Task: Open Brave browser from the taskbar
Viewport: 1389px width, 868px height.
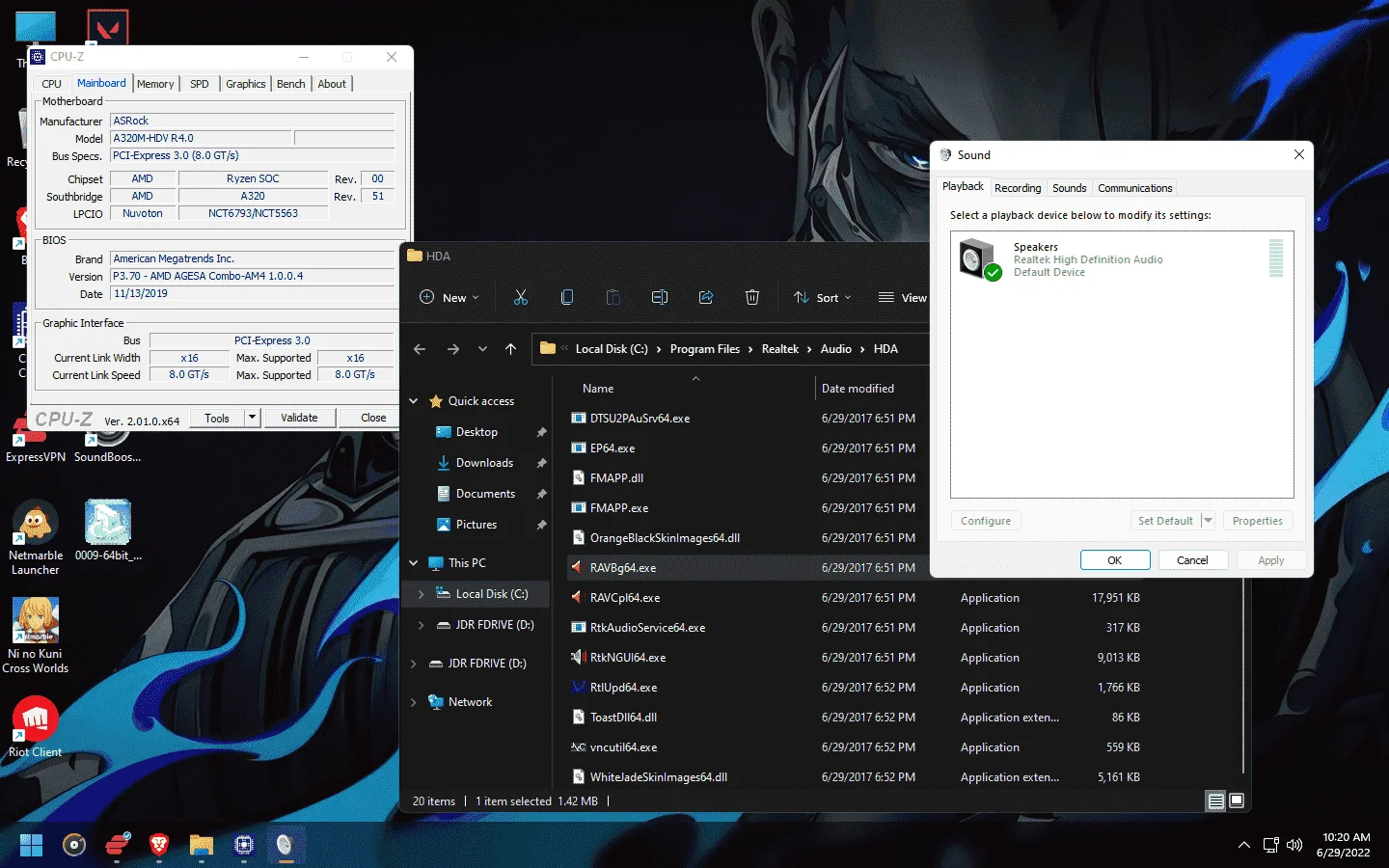Action: (x=159, y=845)
